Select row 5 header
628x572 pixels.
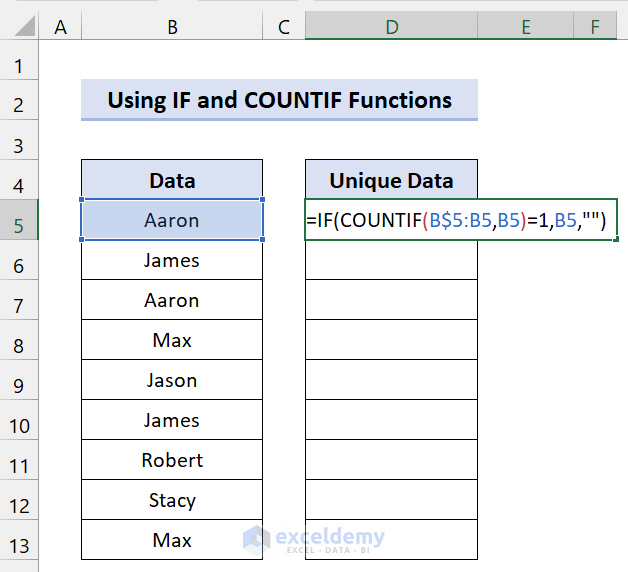19,221
